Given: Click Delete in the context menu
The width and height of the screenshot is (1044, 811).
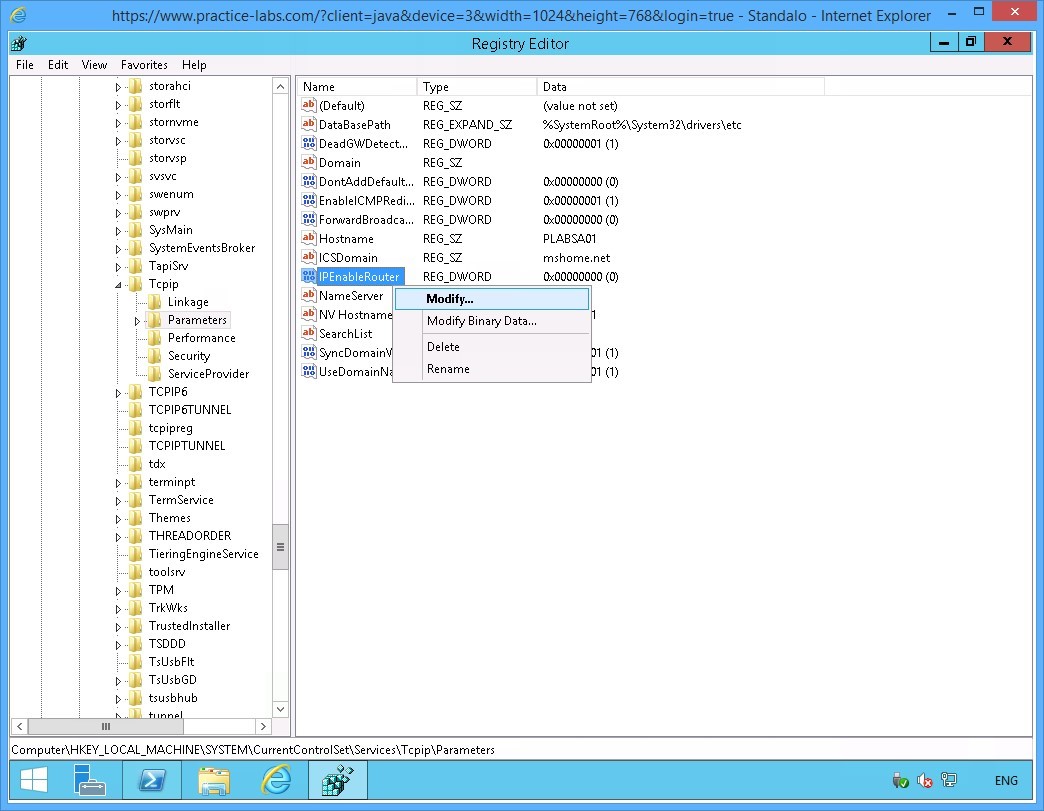Looking at the screenshot, I should coord(443,347).
